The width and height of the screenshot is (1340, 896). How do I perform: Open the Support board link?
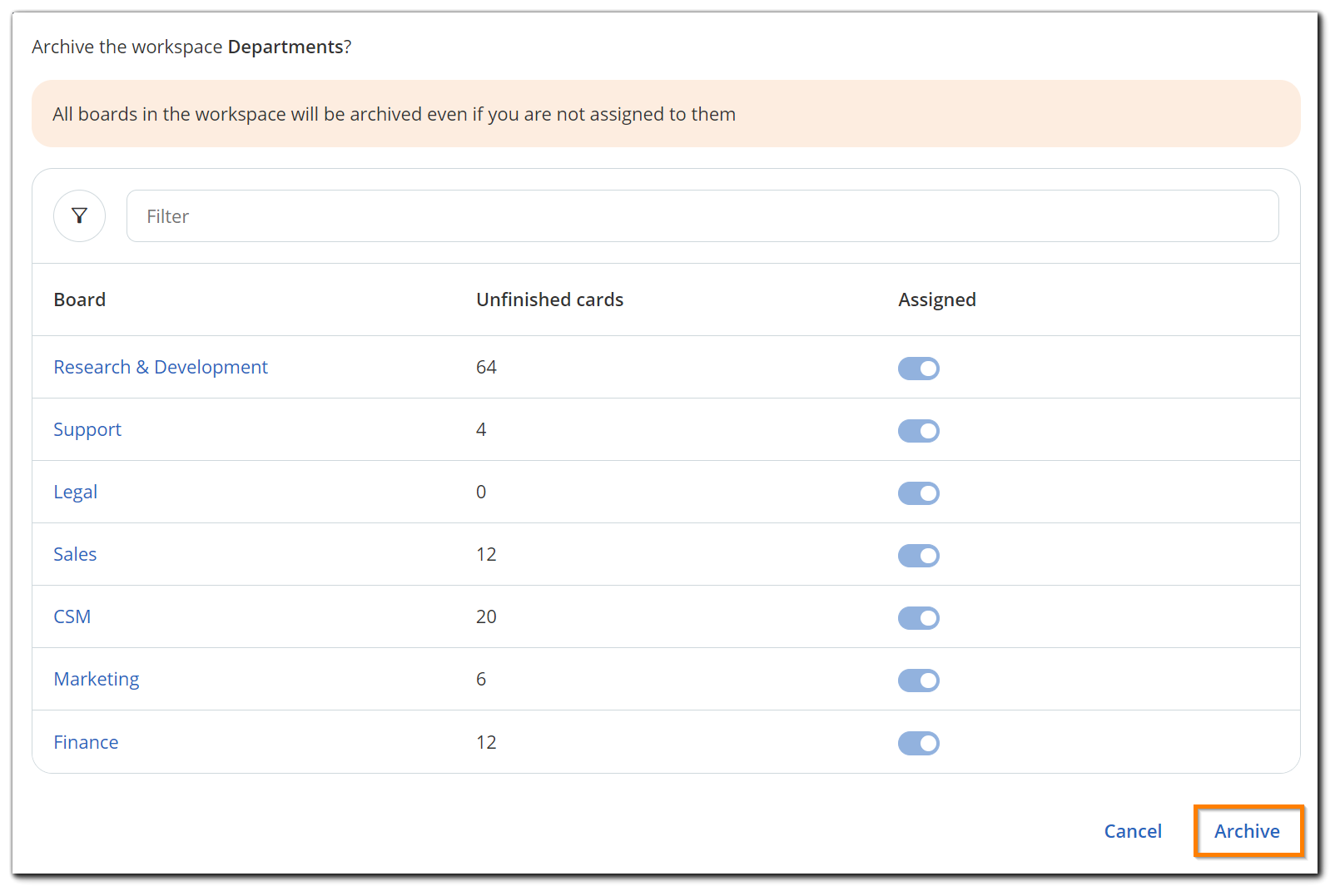tap(87, 429)
